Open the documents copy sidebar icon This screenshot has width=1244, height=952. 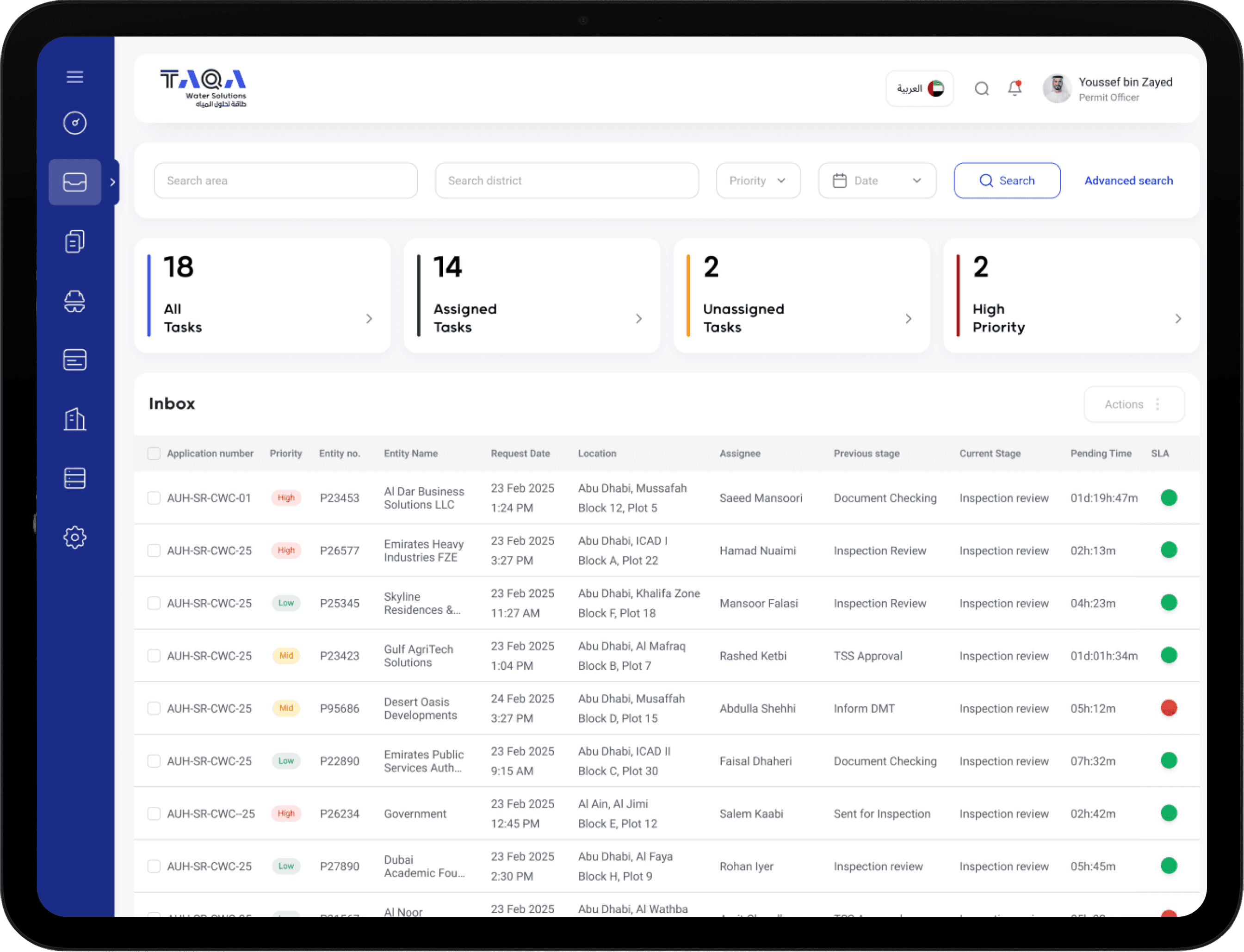[x=75, y=241]
